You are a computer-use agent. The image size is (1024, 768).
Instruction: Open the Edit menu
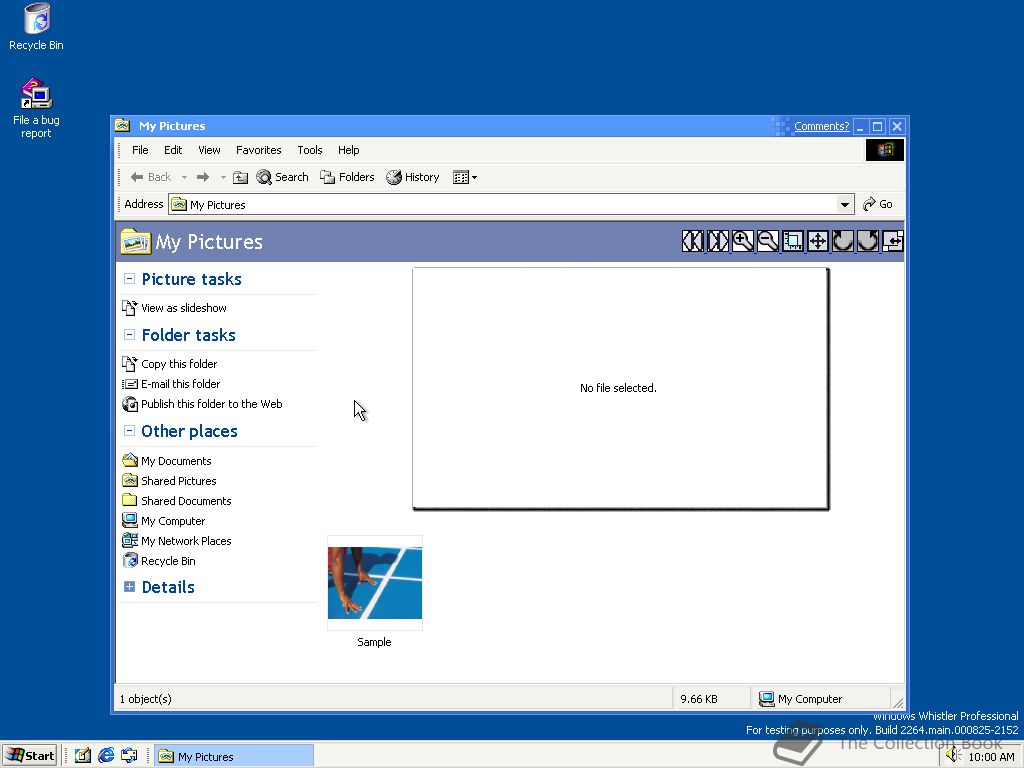pyautogui.click(x=173, y=150)
